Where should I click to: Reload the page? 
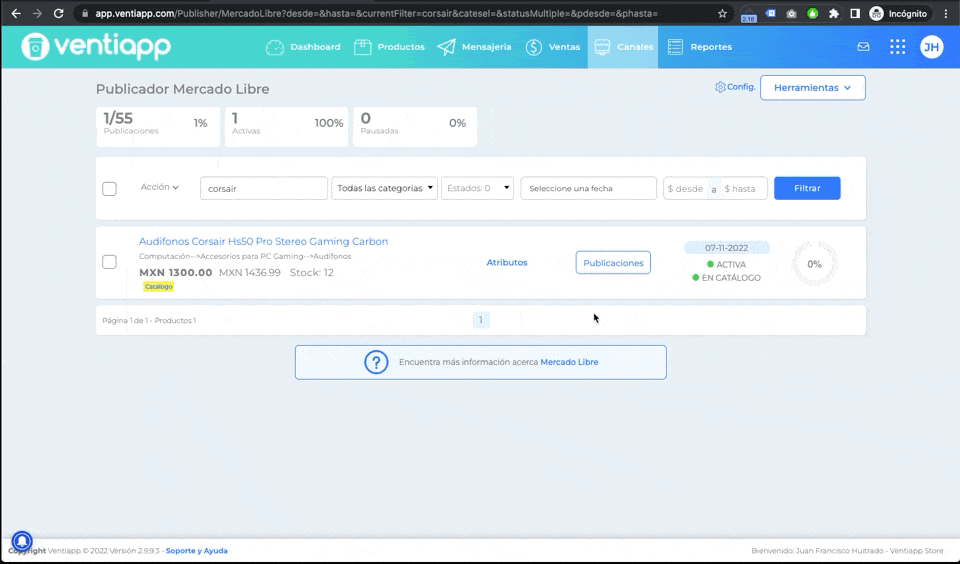tap(58, 13)
